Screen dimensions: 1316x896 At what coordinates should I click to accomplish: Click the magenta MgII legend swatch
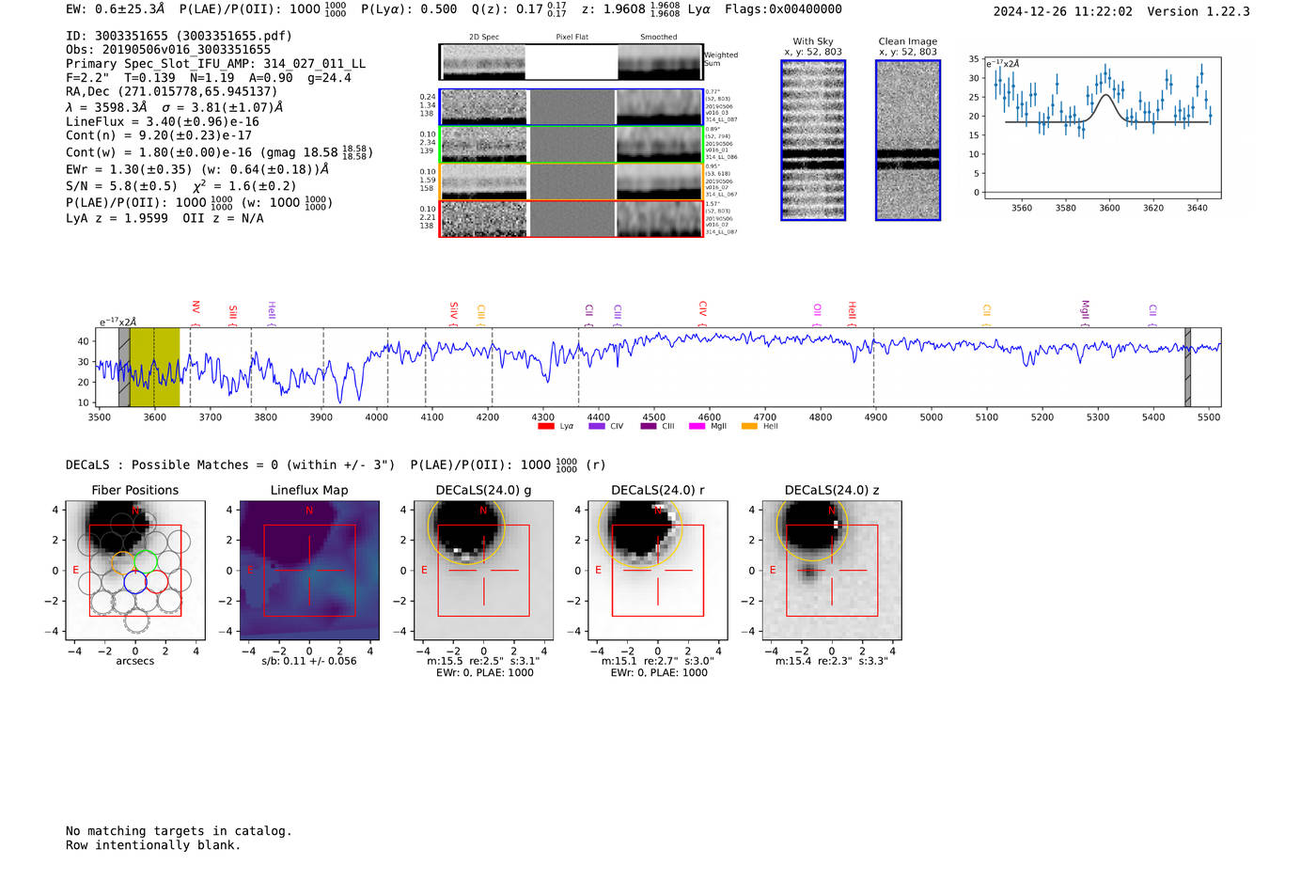tap(697, 426)
